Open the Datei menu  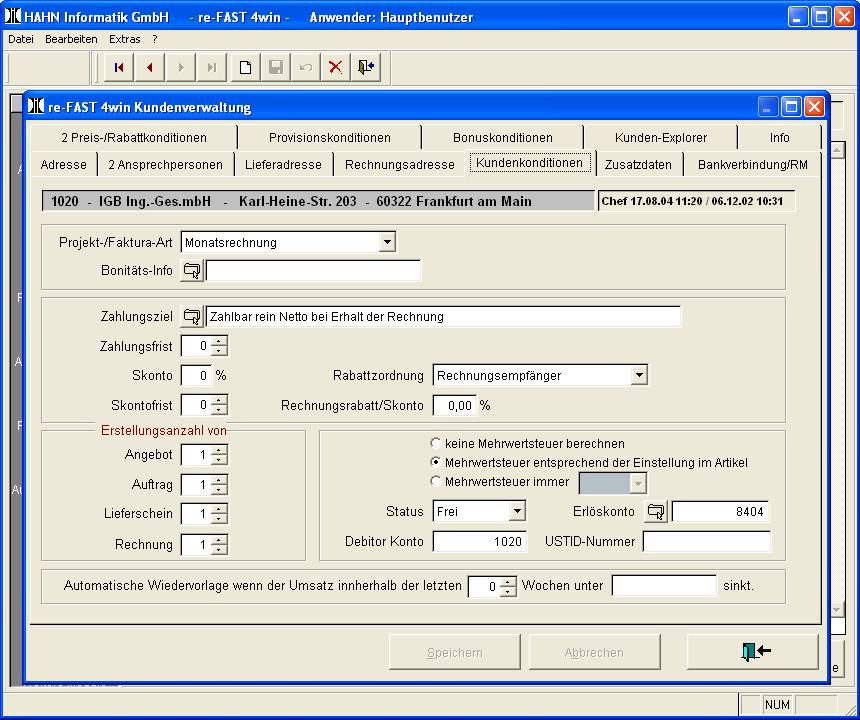click(21, 39)
